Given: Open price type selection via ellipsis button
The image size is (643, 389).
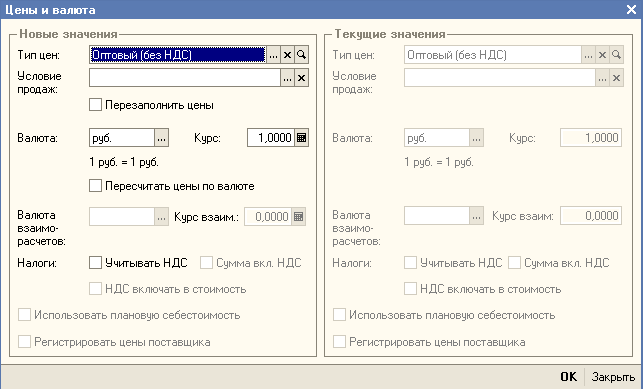Looking at the screenshot, I should [x=274, y=55].
